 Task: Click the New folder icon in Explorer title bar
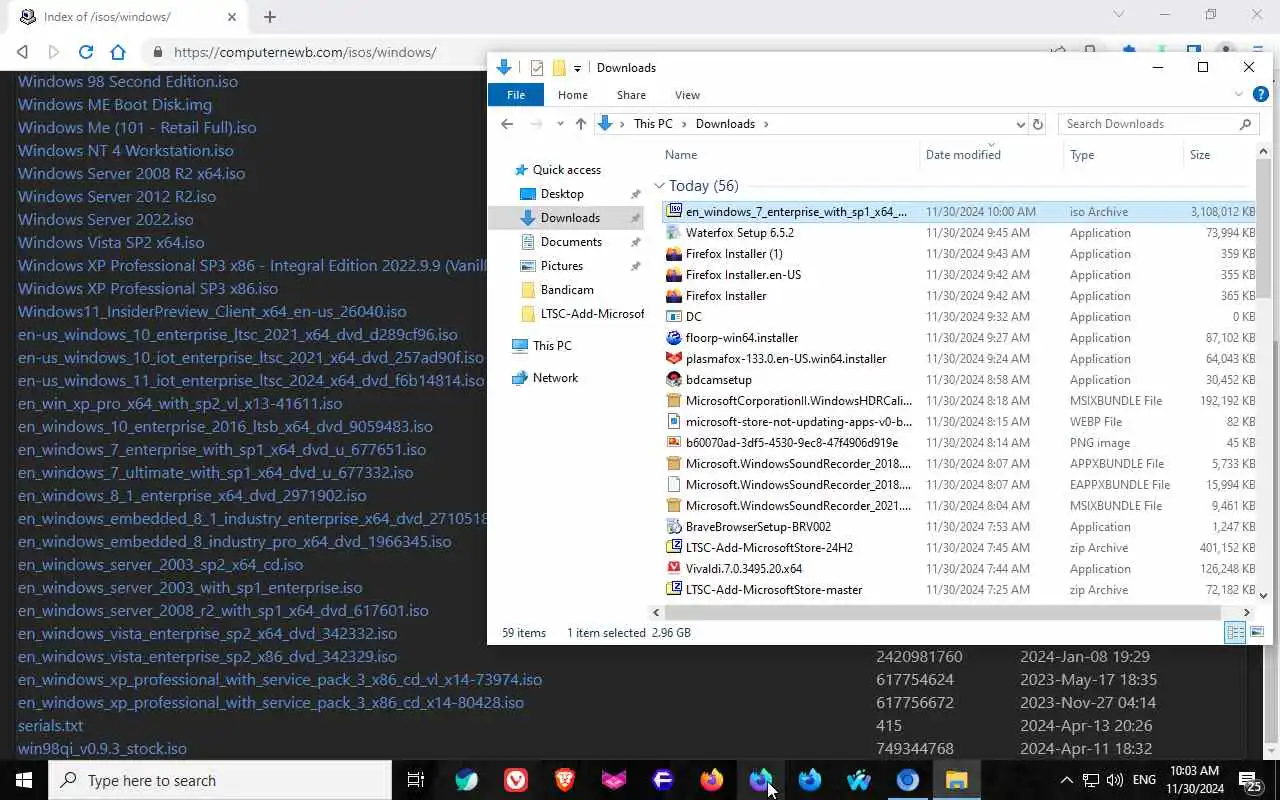pyautogui.click(x=559, y=68)
